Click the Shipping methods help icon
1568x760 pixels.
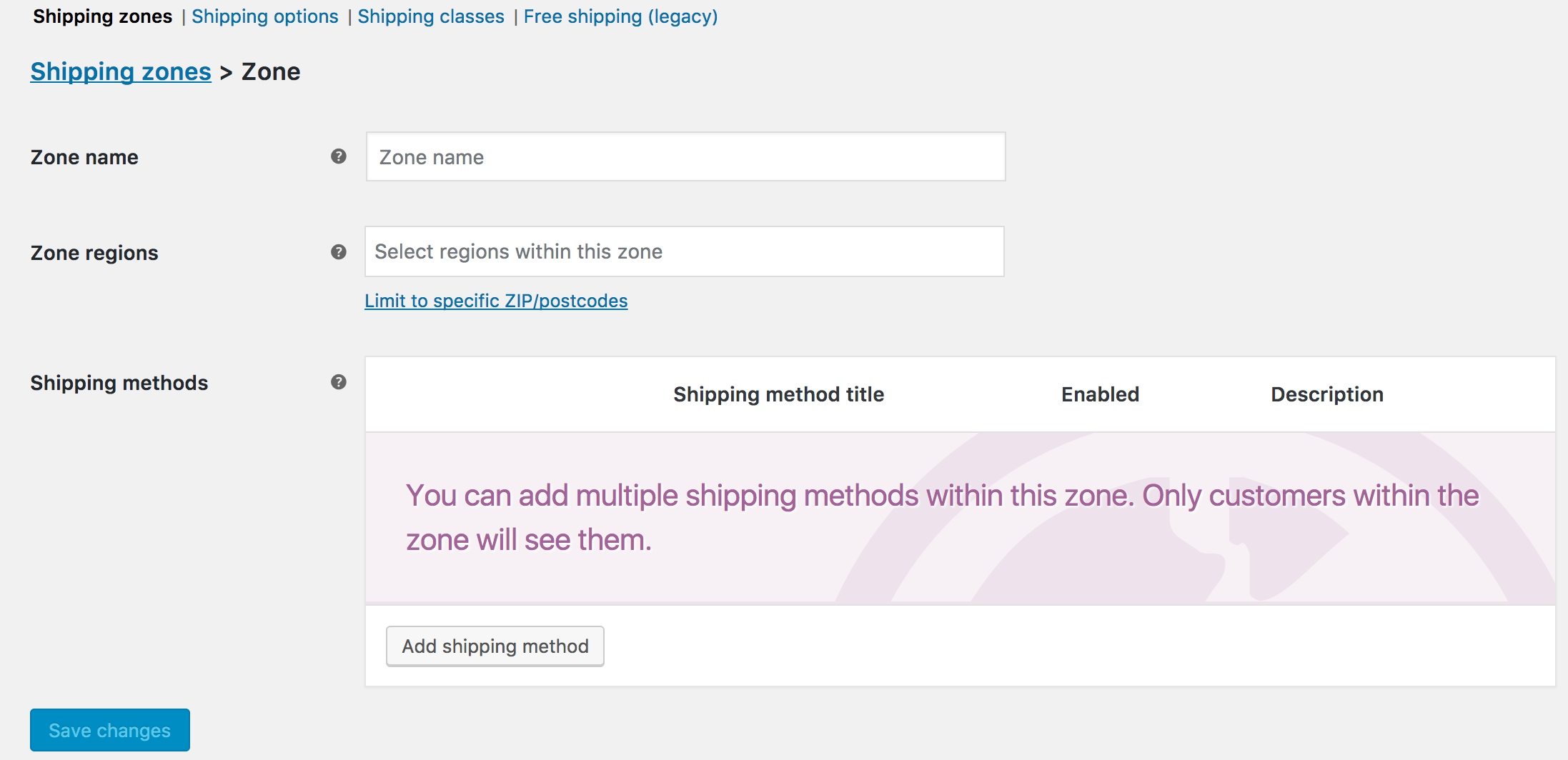click(x=339, y=382)
